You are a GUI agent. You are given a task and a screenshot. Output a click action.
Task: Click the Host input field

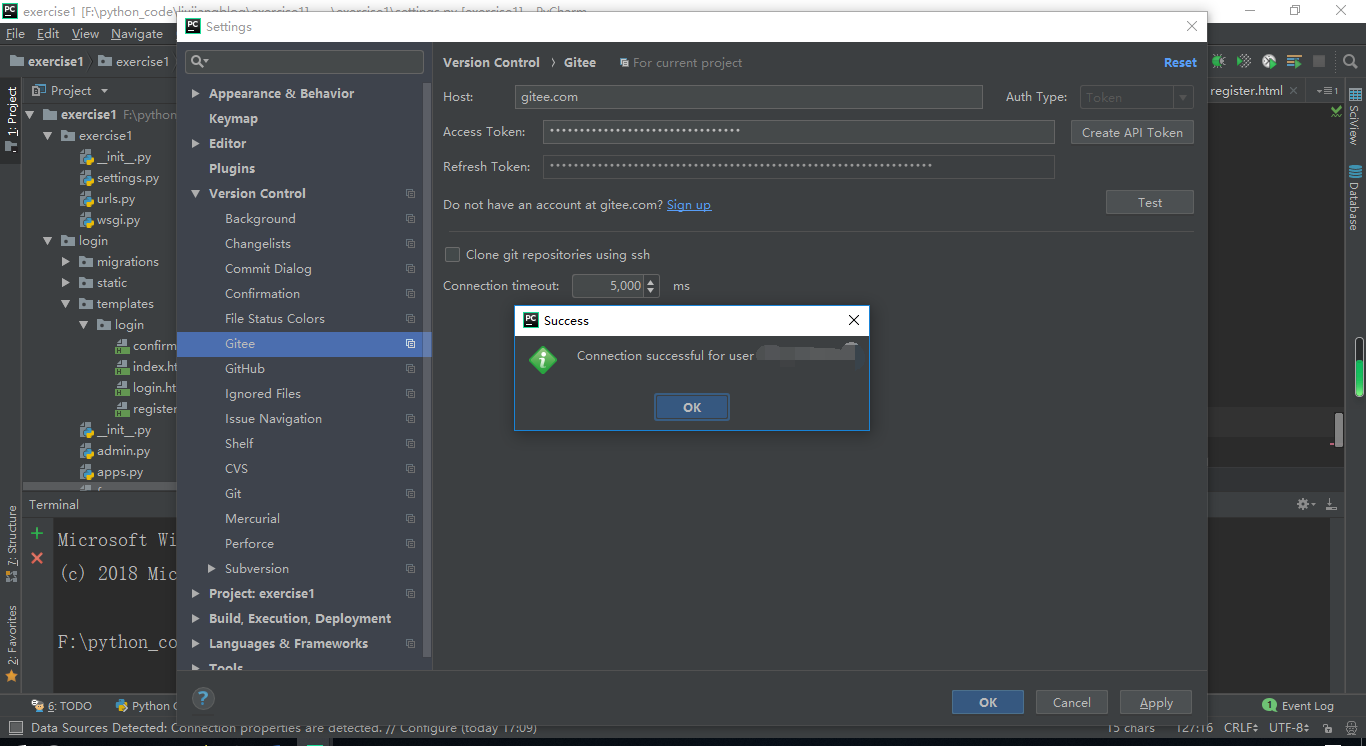pos(748,97)
